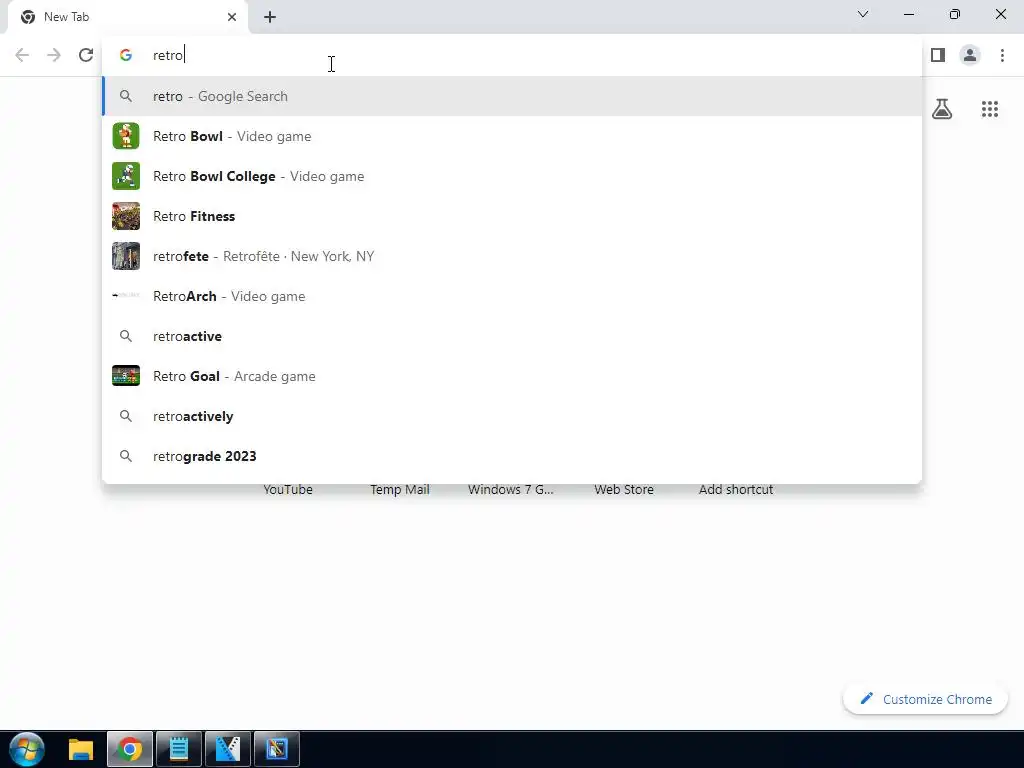1024x768 pixels.
Task: Open the video editor taskbar icon
Action: coord(227,749)
